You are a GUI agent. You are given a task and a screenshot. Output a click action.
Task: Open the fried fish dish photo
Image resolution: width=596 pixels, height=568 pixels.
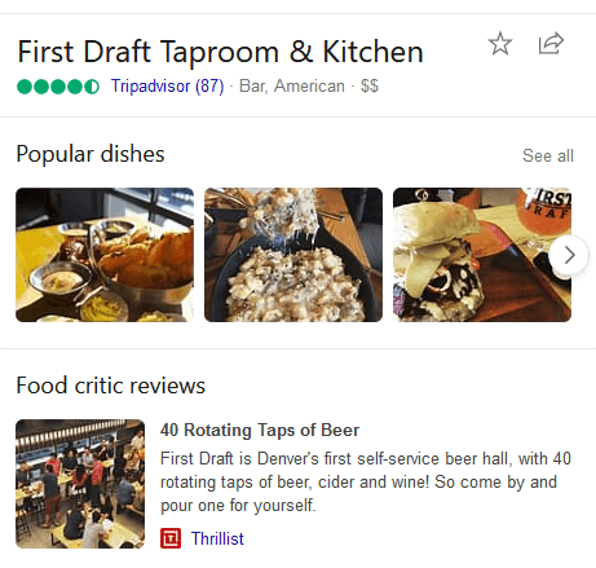coord(105,255)
